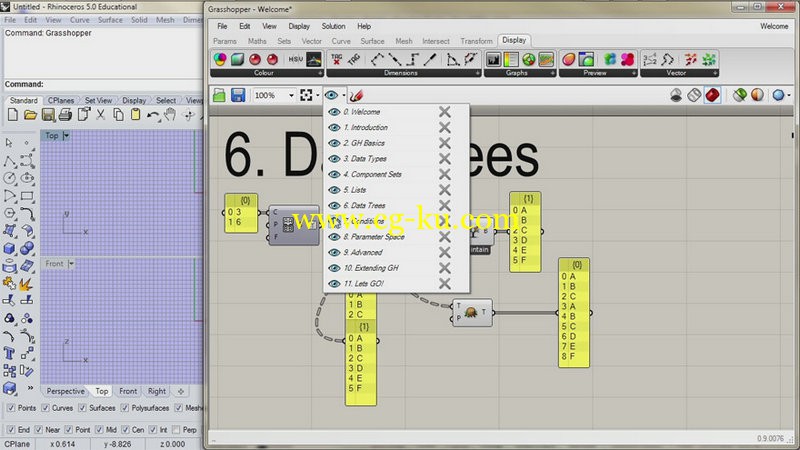The image size is (800, 450).
Task: Select the Gradient component icon in Colour panel
Action: [x=314, y=60]
